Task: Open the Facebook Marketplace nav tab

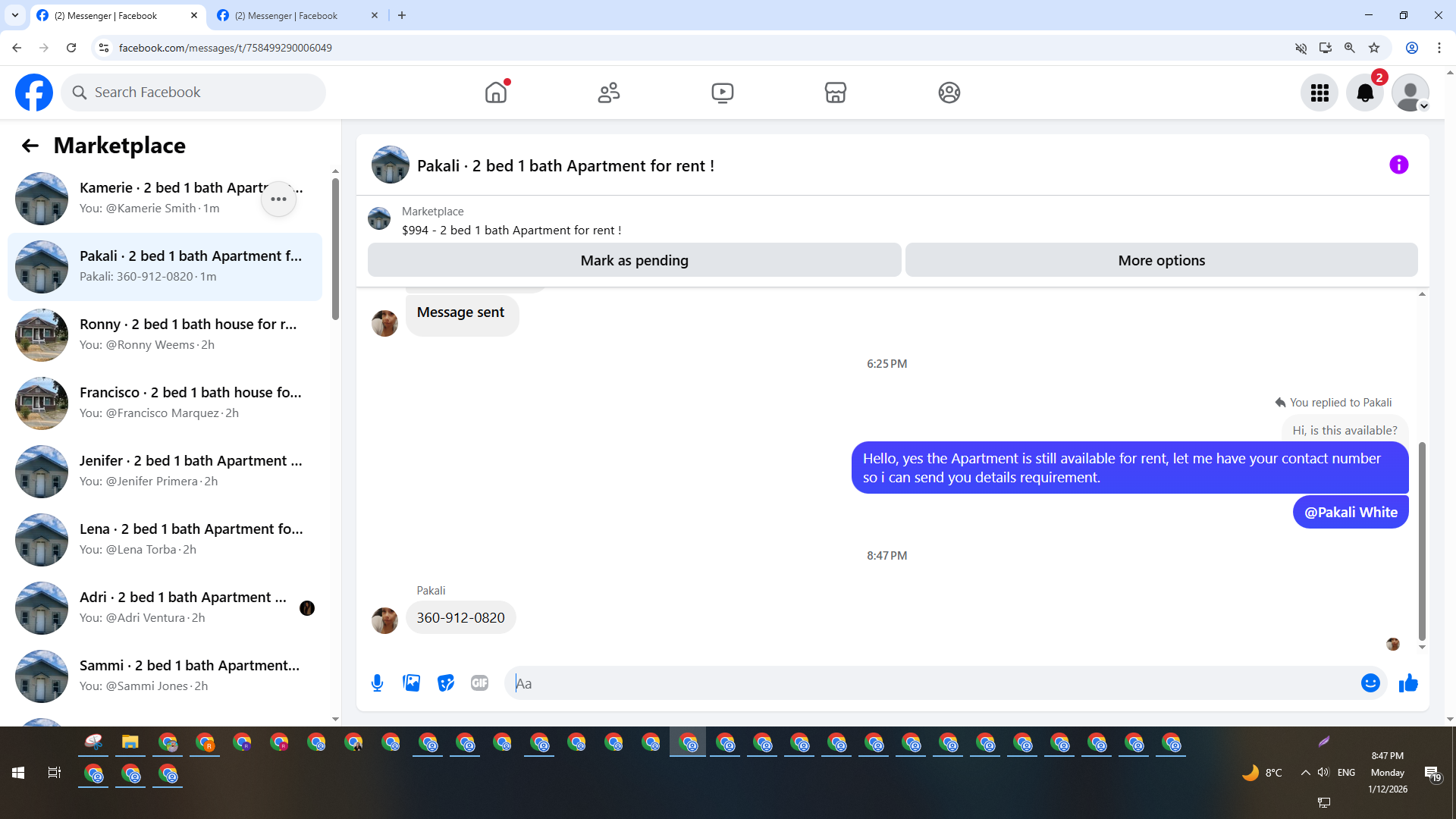Action: (x=835, y=93)
